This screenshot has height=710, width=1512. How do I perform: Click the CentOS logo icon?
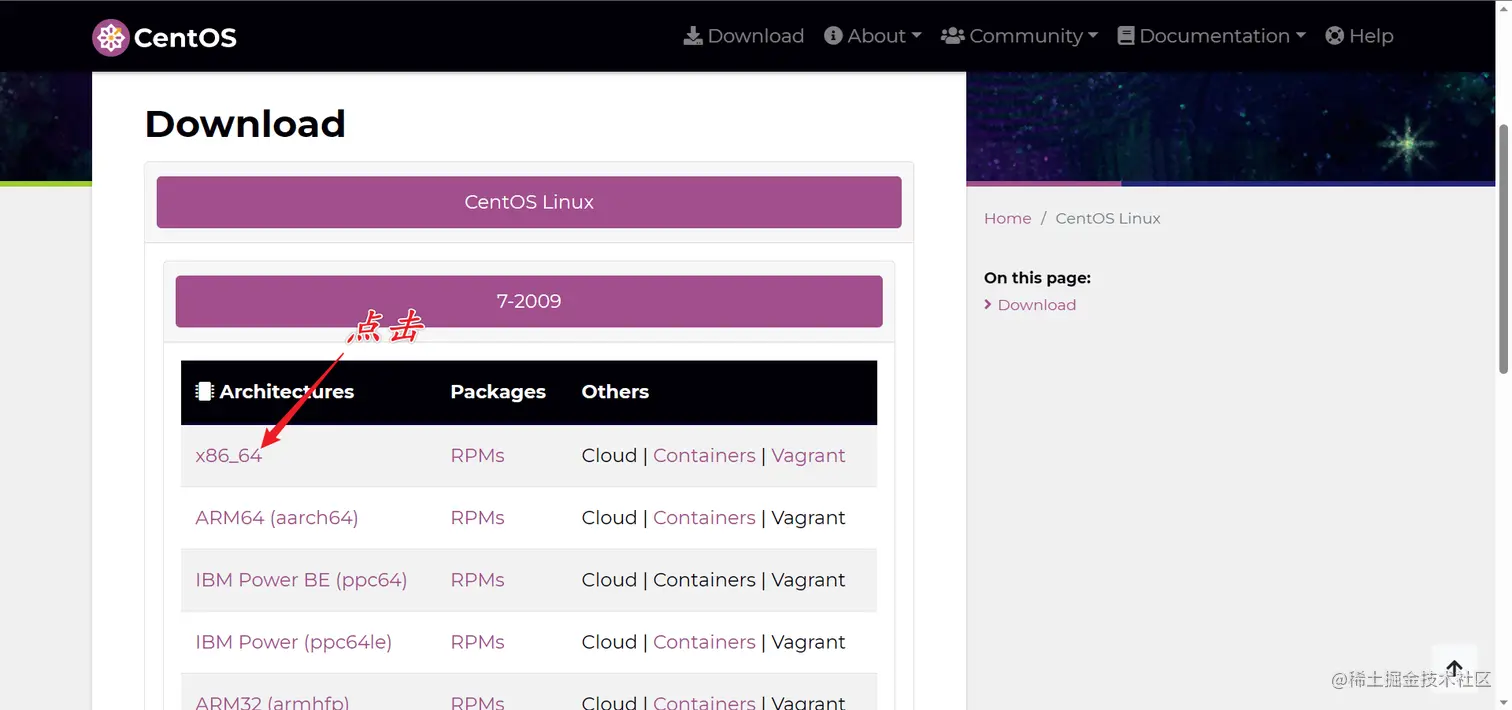coord(111,38)
